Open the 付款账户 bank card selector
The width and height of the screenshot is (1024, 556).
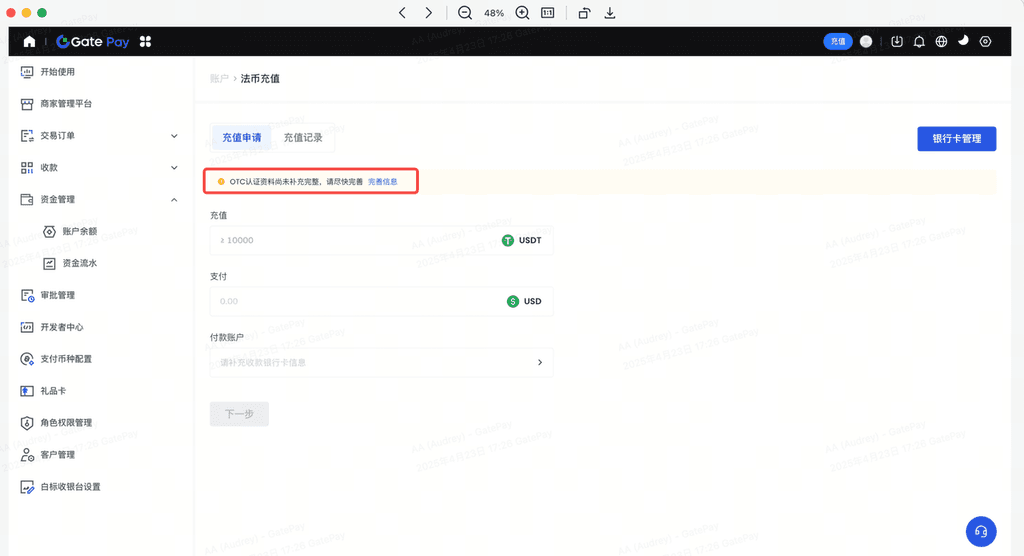click(x=381, y=362)
